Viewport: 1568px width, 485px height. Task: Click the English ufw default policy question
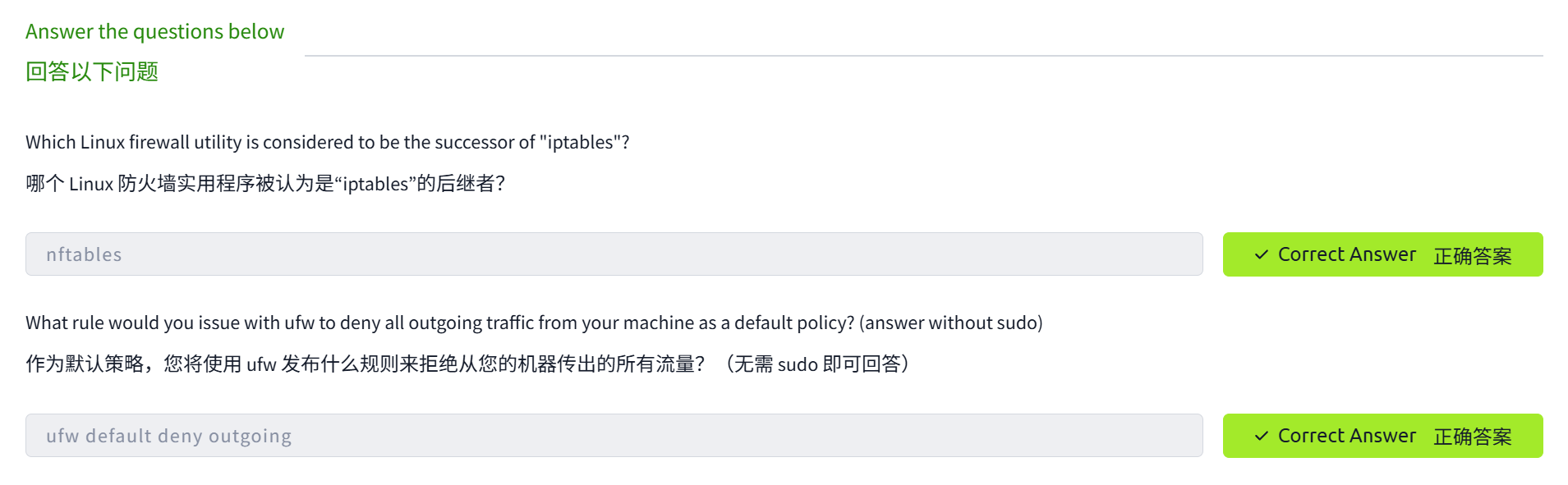tap(439, 323)
